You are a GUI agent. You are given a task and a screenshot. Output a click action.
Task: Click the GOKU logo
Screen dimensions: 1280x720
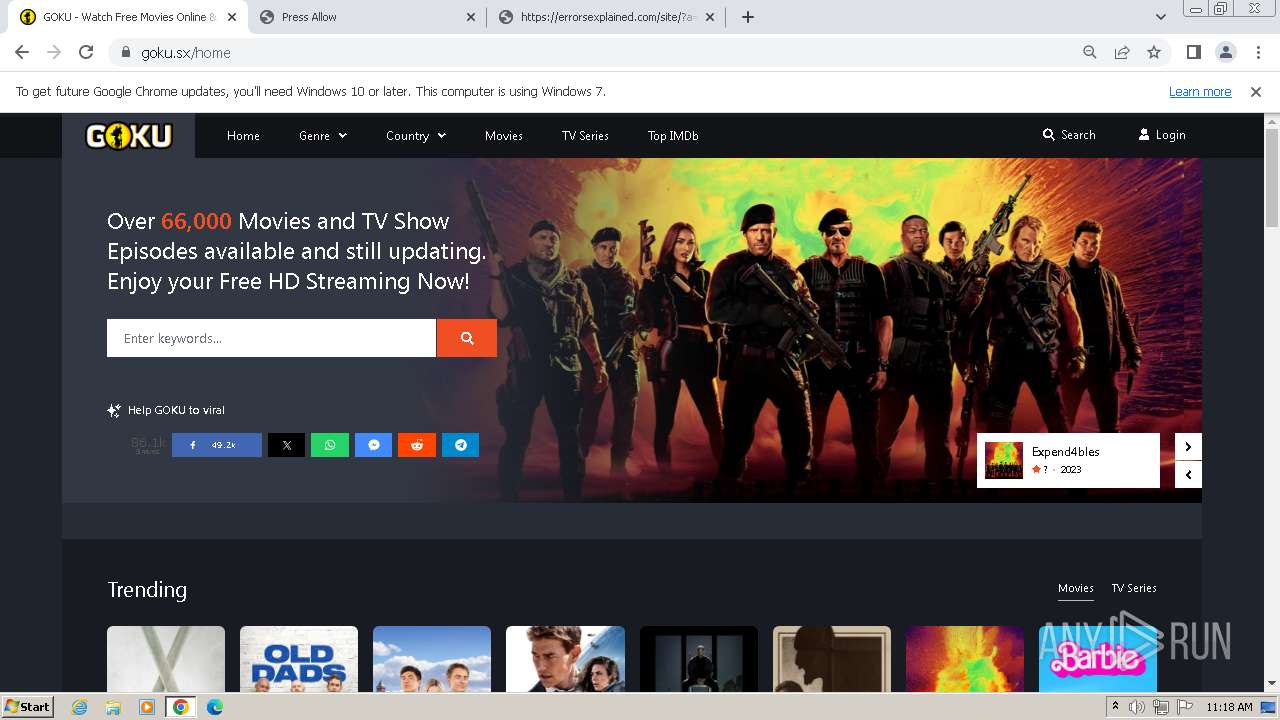tap(129, 135)
